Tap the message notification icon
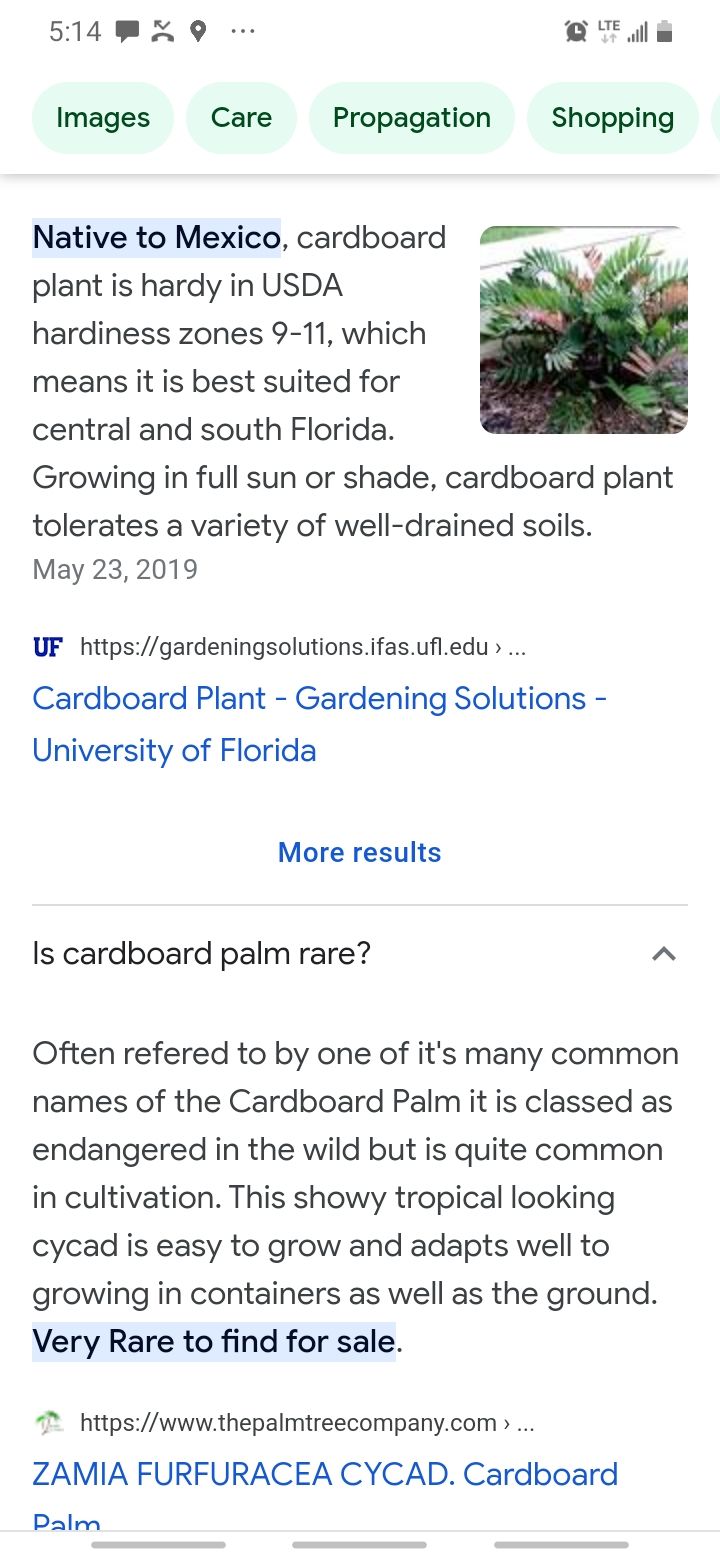The width and height of the screenshot is (720, 1560). pos(127,32)
